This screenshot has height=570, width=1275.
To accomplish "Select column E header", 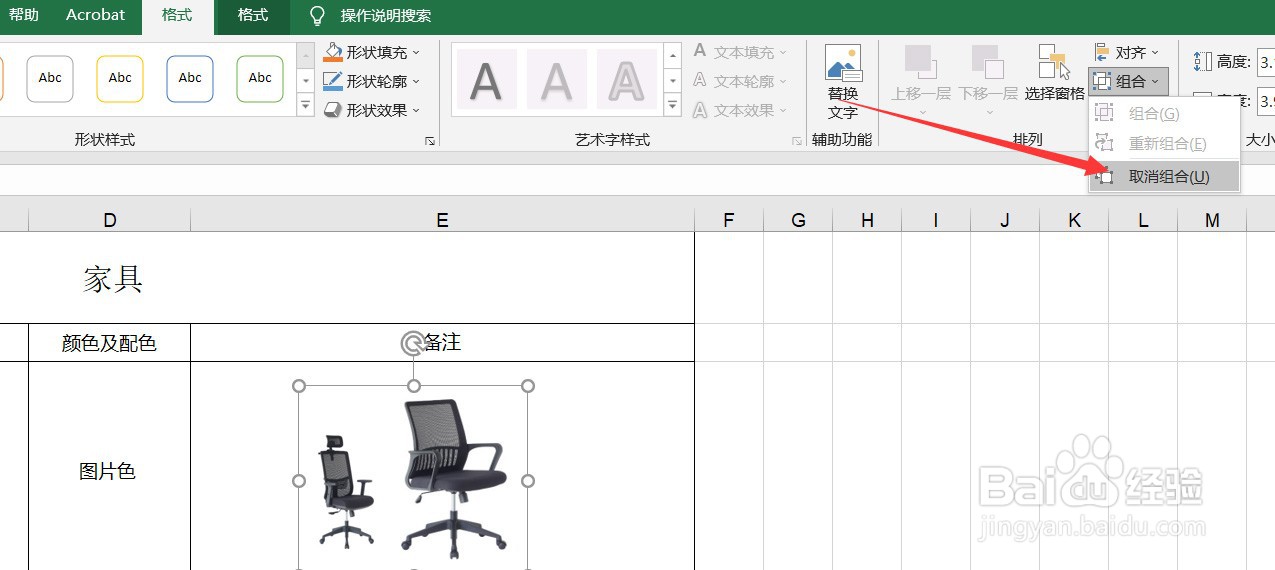I will pos(442,220).
